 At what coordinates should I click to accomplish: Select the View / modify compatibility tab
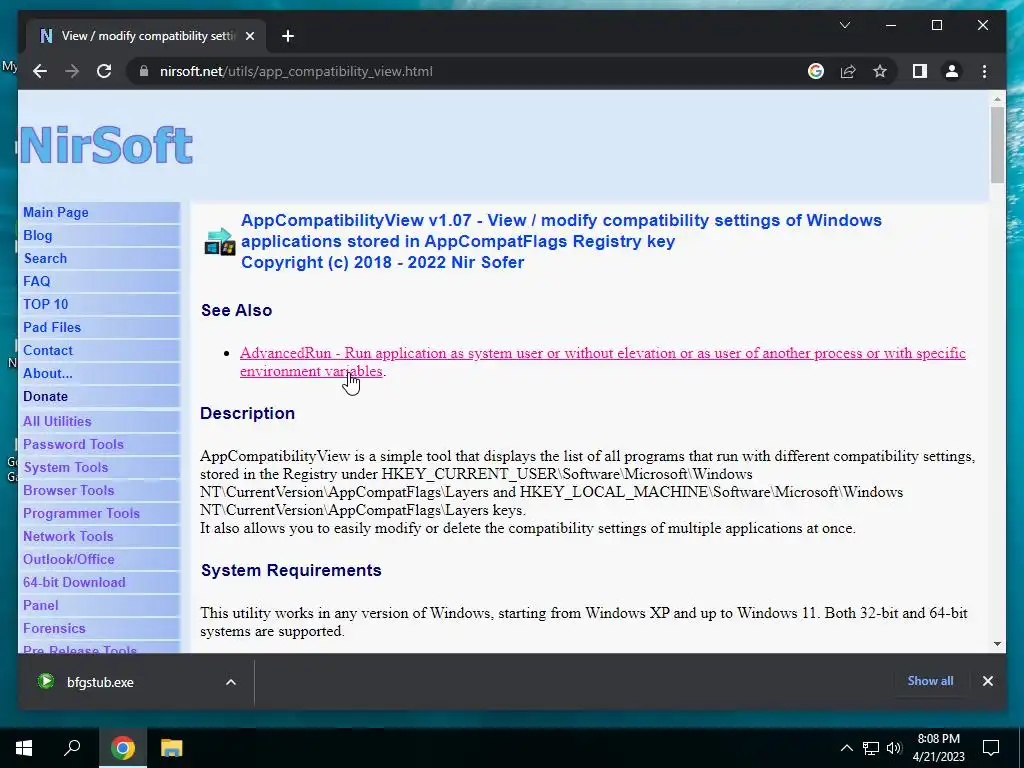[x=145, y=36]
